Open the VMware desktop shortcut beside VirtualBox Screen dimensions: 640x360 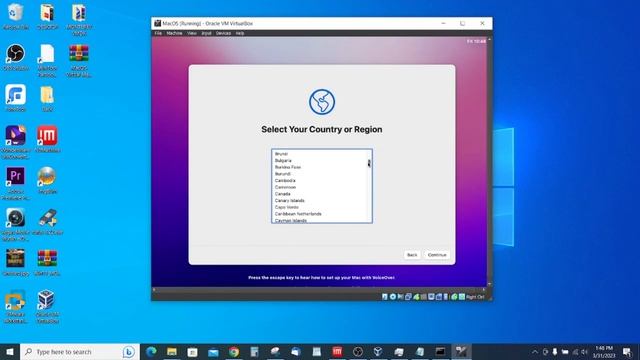tap(16, 306)
